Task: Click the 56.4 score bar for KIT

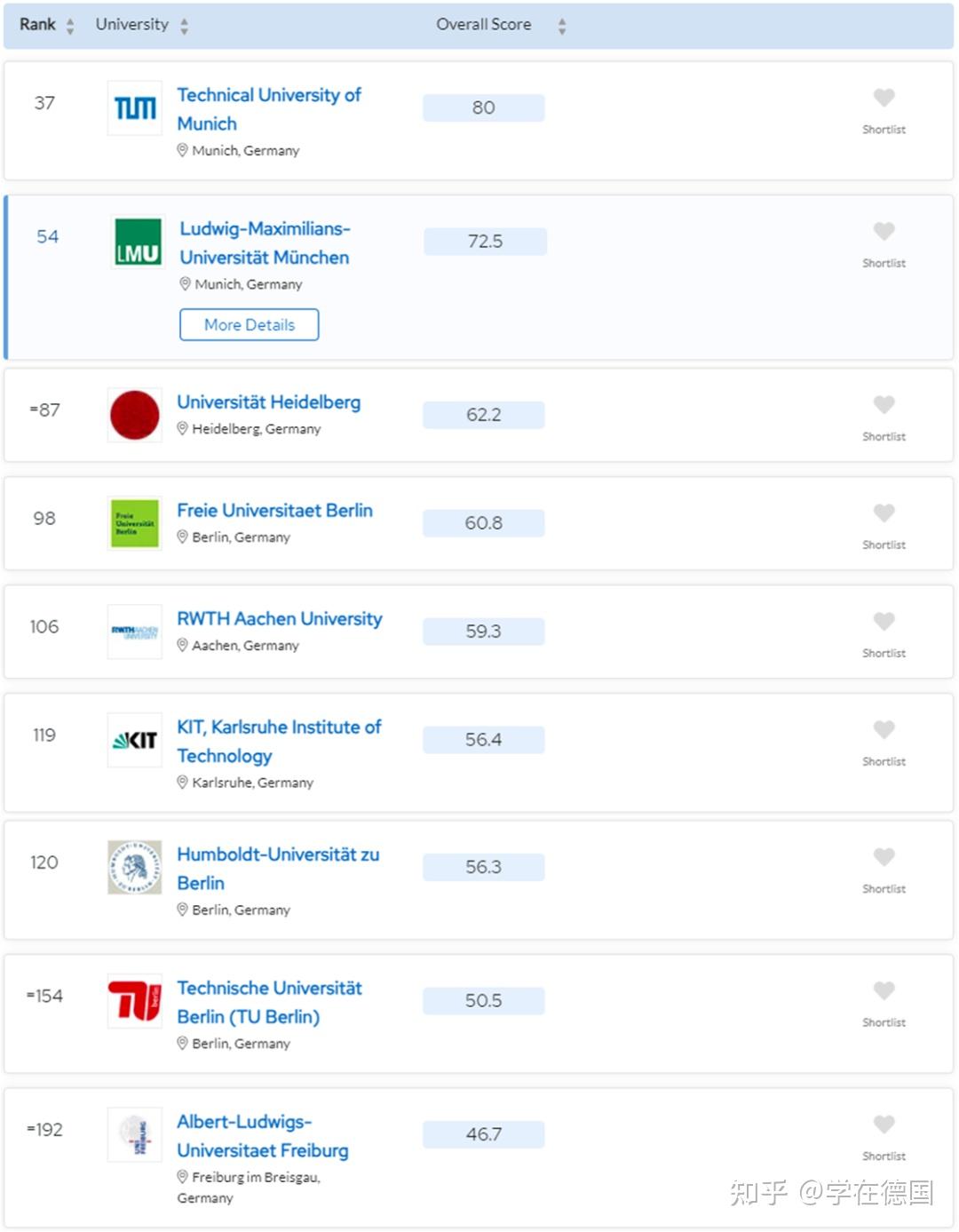Action: click(x=484, y=740)
